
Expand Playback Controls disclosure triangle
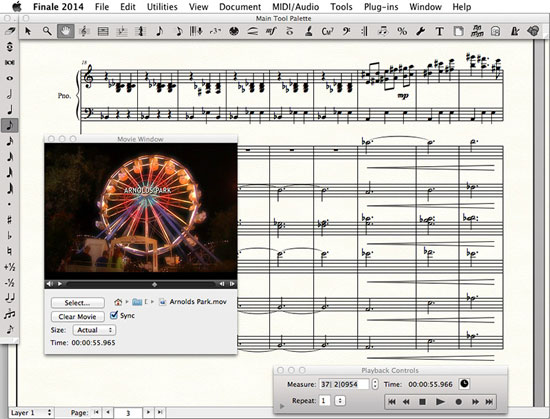(x=282, y=406)
